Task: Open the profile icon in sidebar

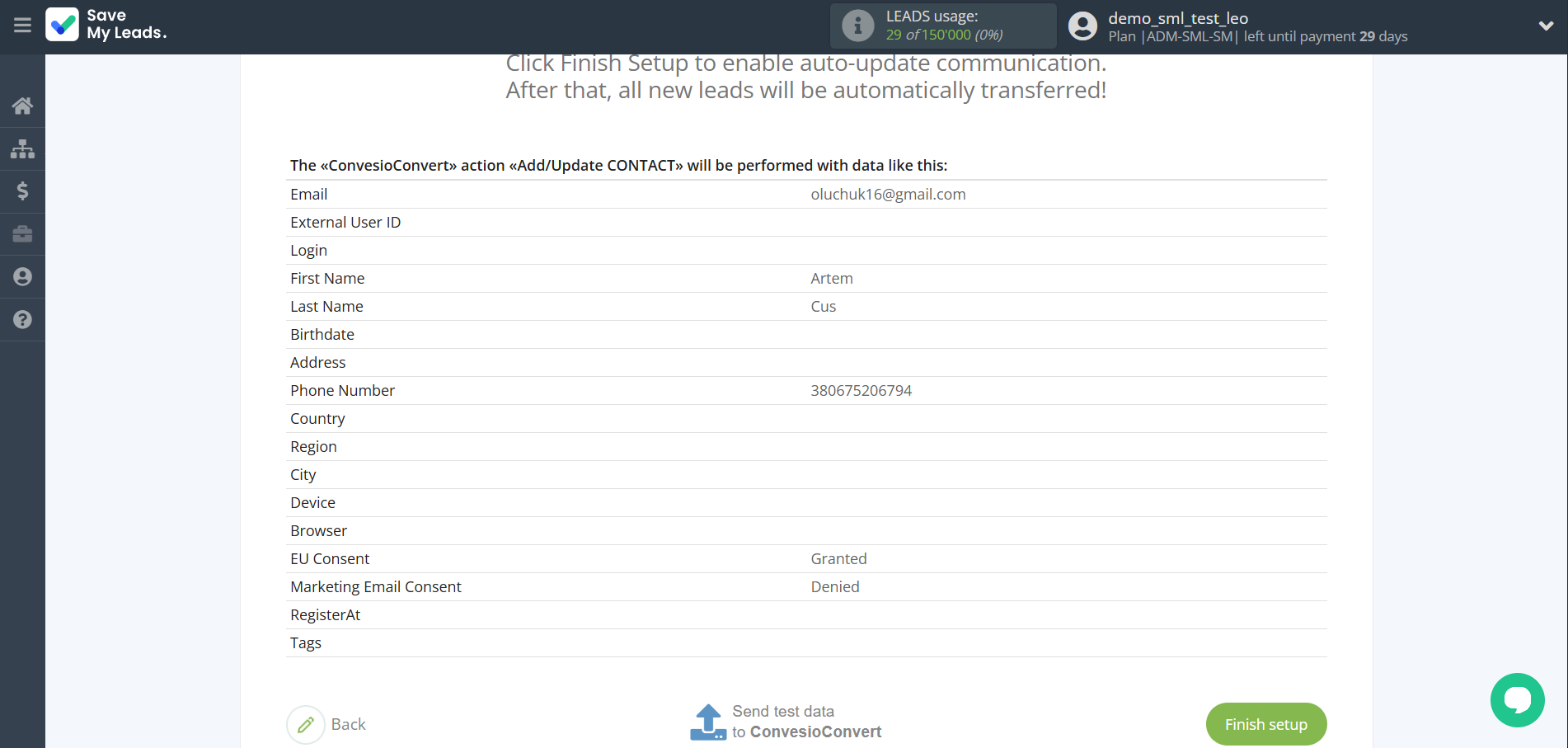Action: click(22, 277)
